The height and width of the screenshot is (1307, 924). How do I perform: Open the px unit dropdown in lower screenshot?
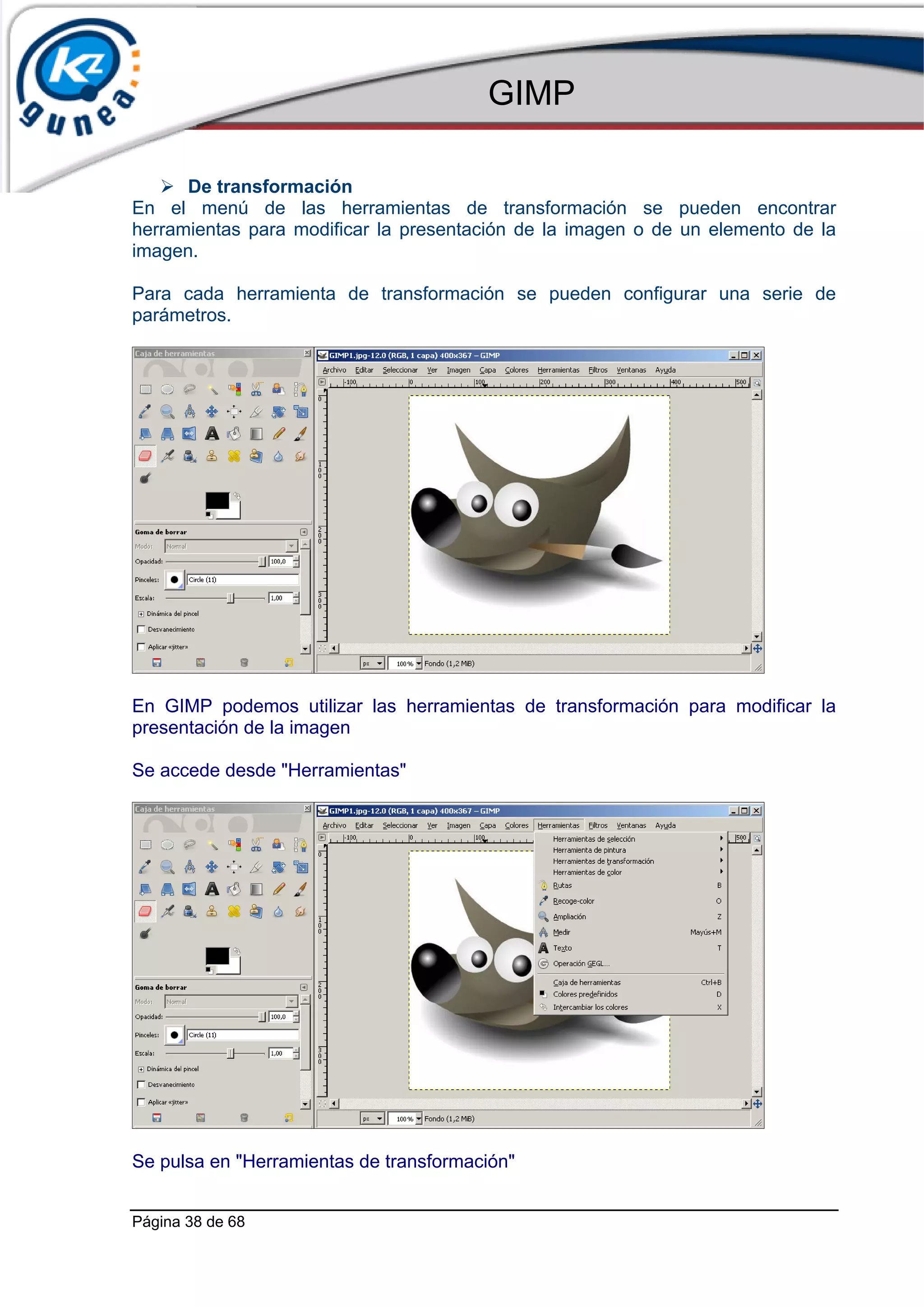coord(373,1118)
